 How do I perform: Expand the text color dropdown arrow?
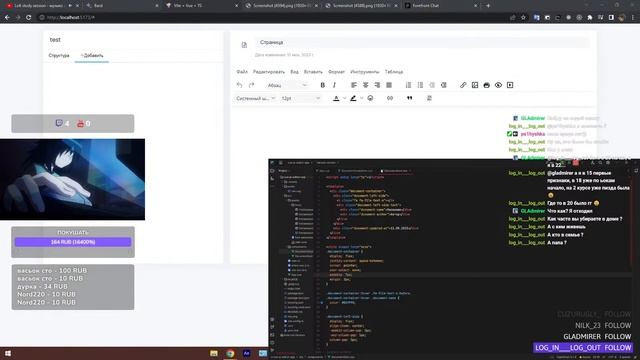344,98
